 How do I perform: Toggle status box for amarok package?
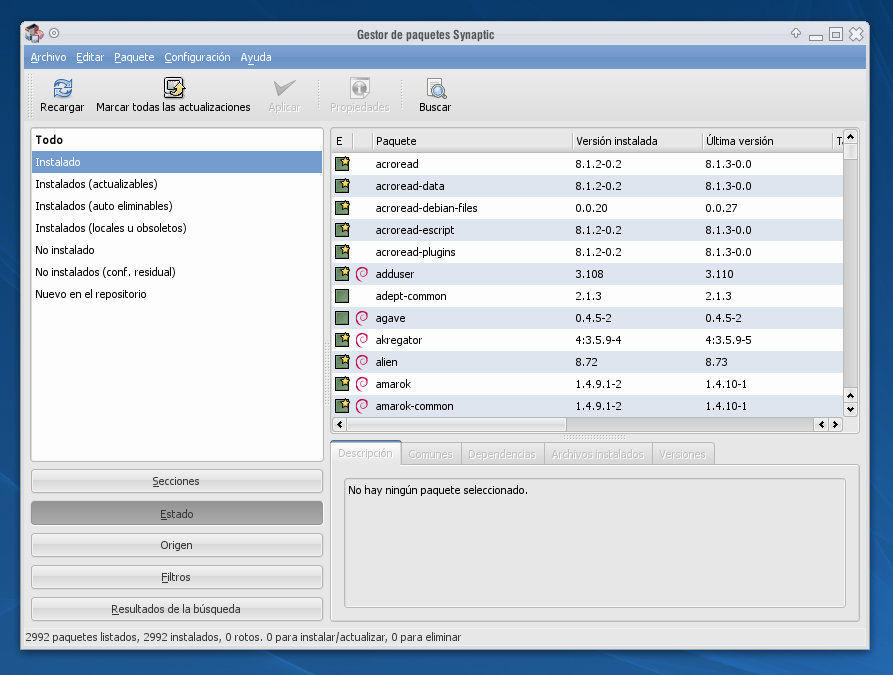pyautogui.click(x=342, y=384)
